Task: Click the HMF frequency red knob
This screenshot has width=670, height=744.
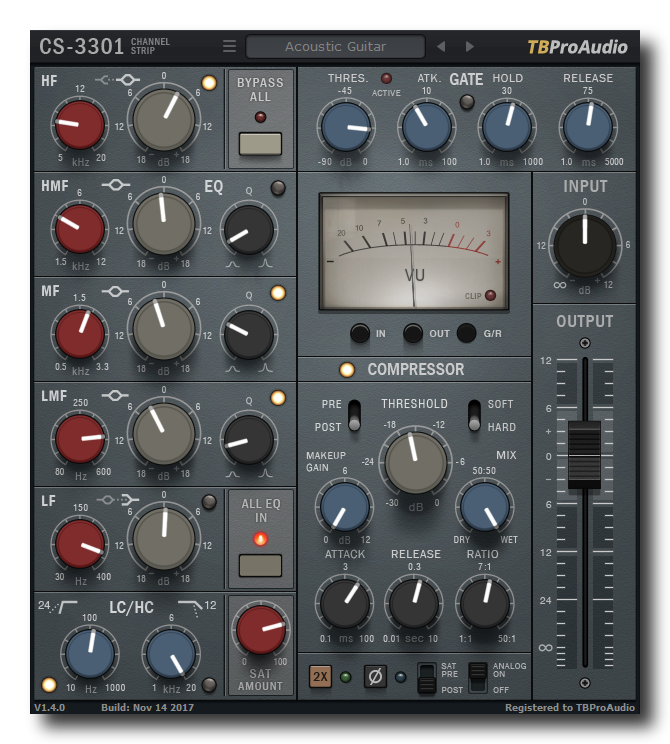Action: [80, 229]
